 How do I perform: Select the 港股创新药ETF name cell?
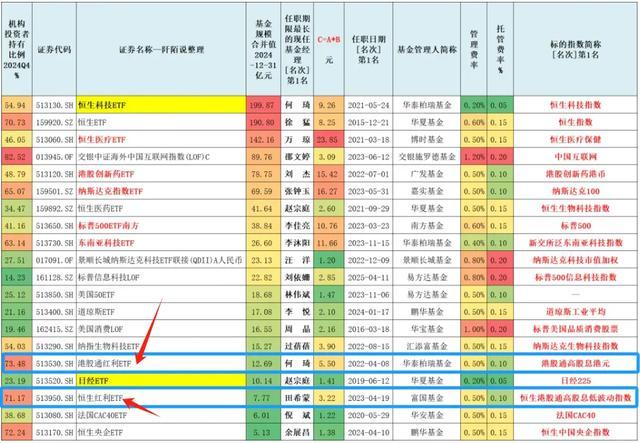pos(161,174)
